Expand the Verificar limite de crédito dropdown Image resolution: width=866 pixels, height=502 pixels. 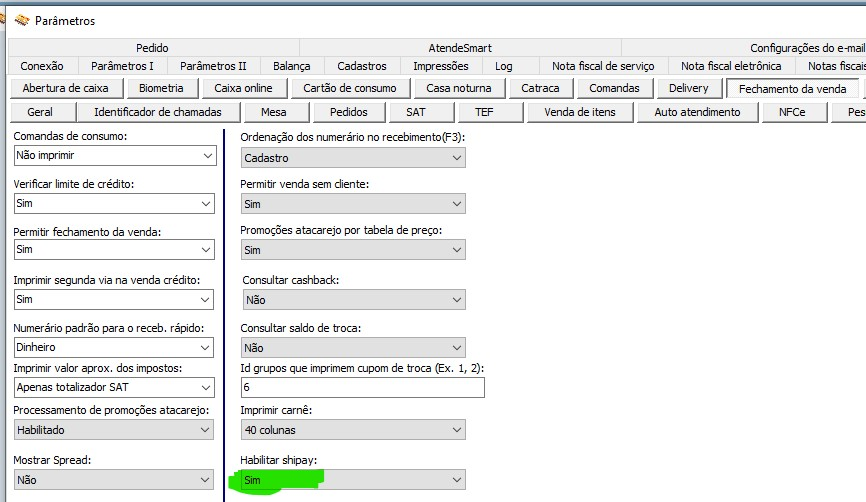(x=114, y=204)
